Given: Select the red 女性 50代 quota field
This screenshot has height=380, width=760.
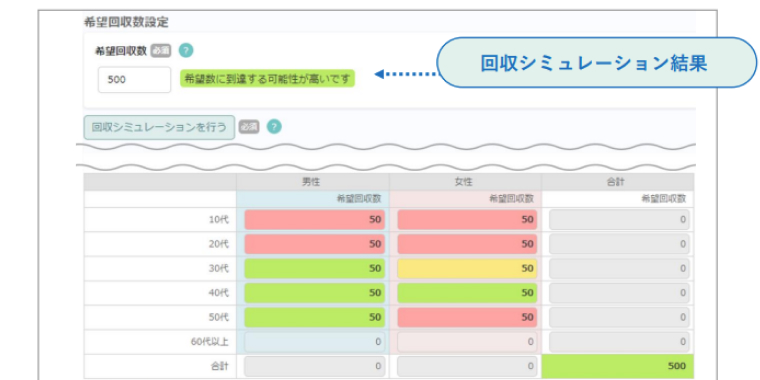Looking at the screenshot, I should (467, 317).
